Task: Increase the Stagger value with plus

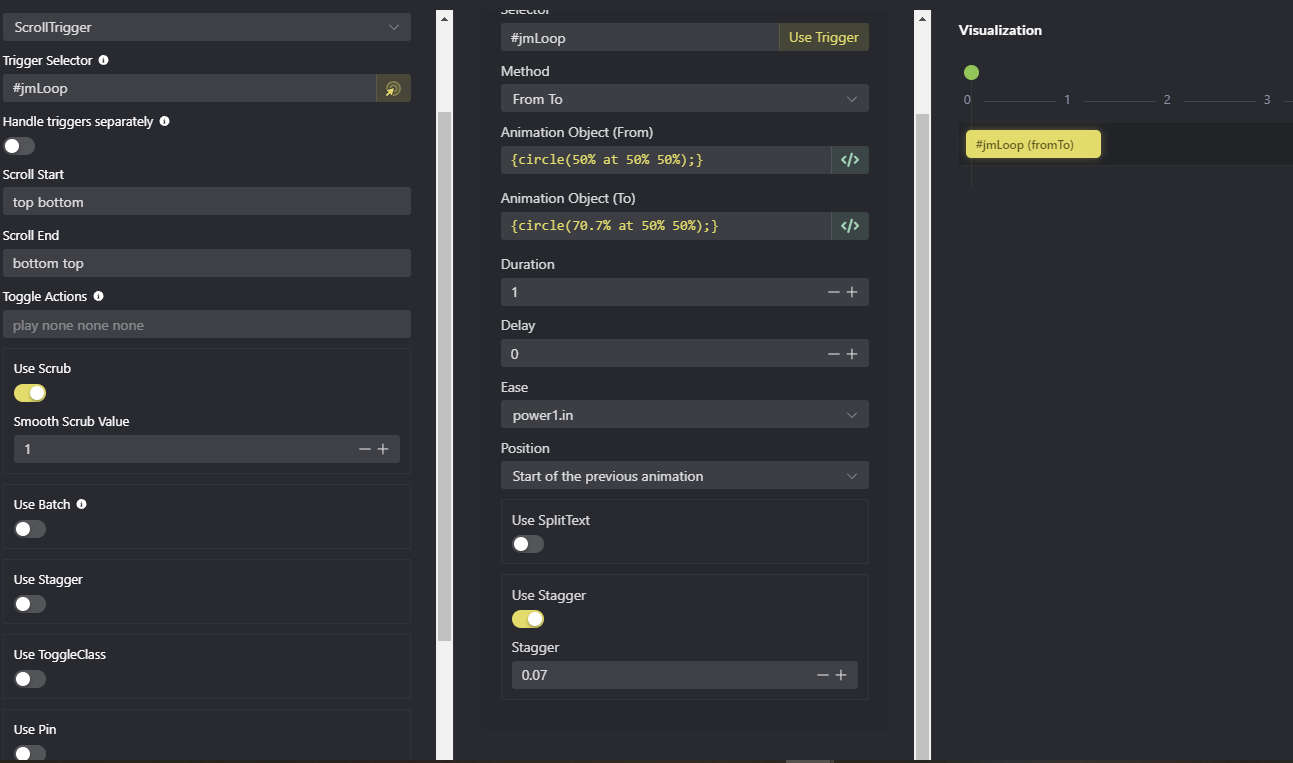Action: [x=841, y=675]
